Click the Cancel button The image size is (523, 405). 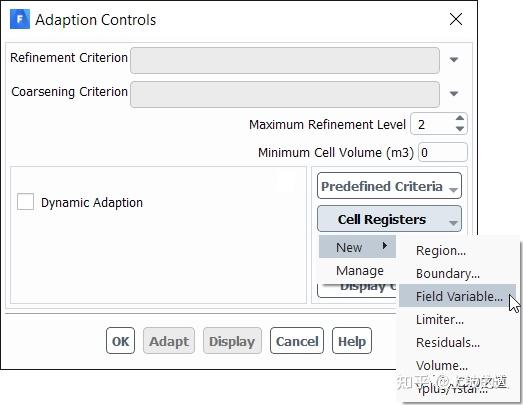[297, 341]
